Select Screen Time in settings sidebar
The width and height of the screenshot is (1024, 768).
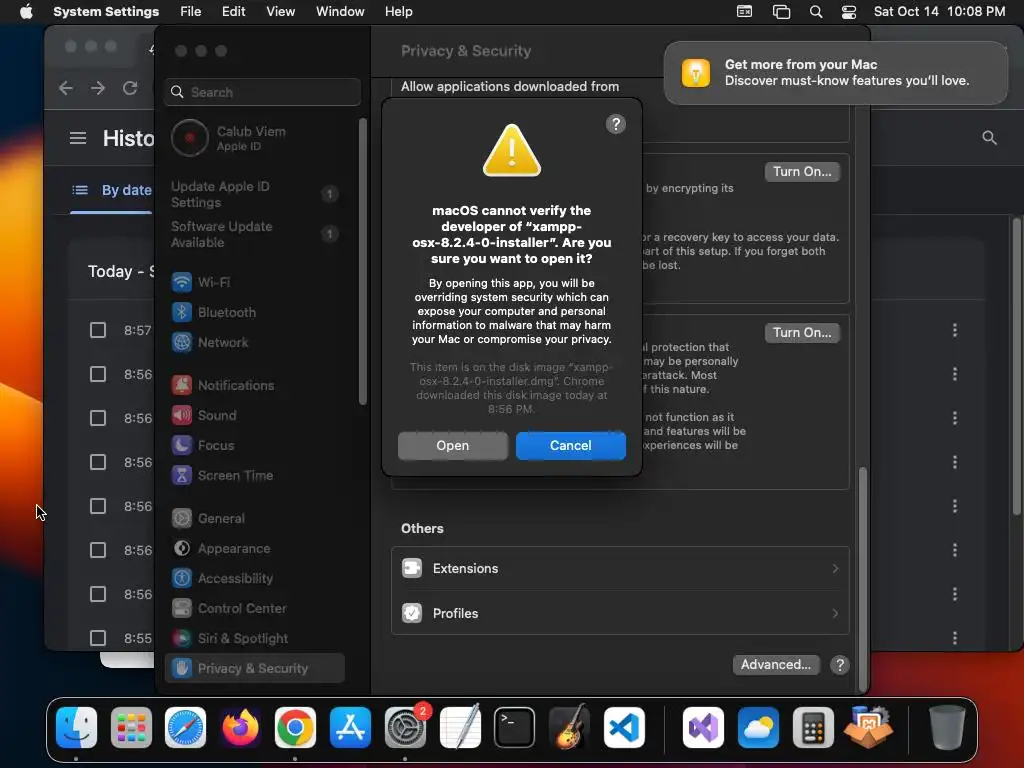[255, 475]
